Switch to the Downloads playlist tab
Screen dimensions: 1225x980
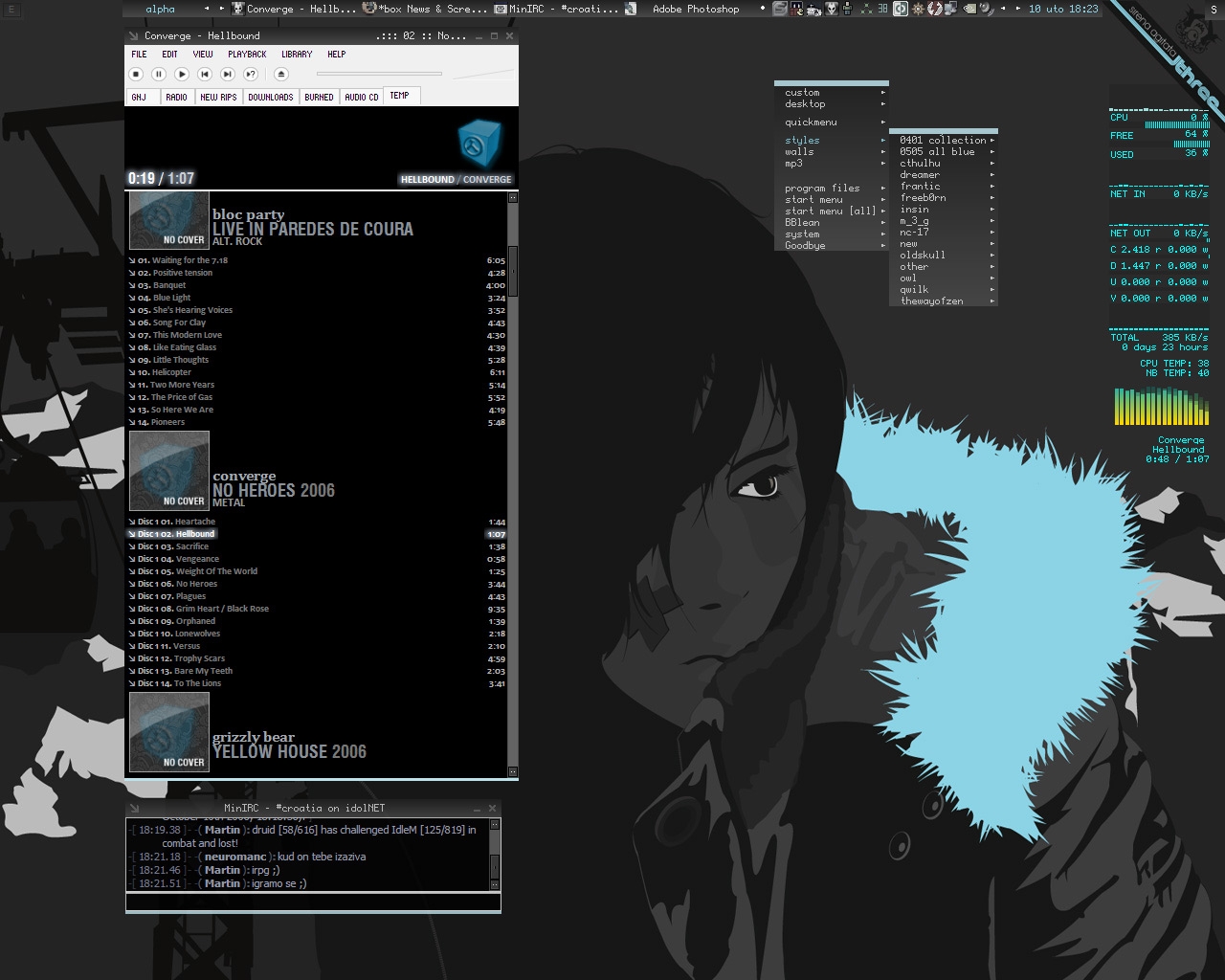coord(271,97)
